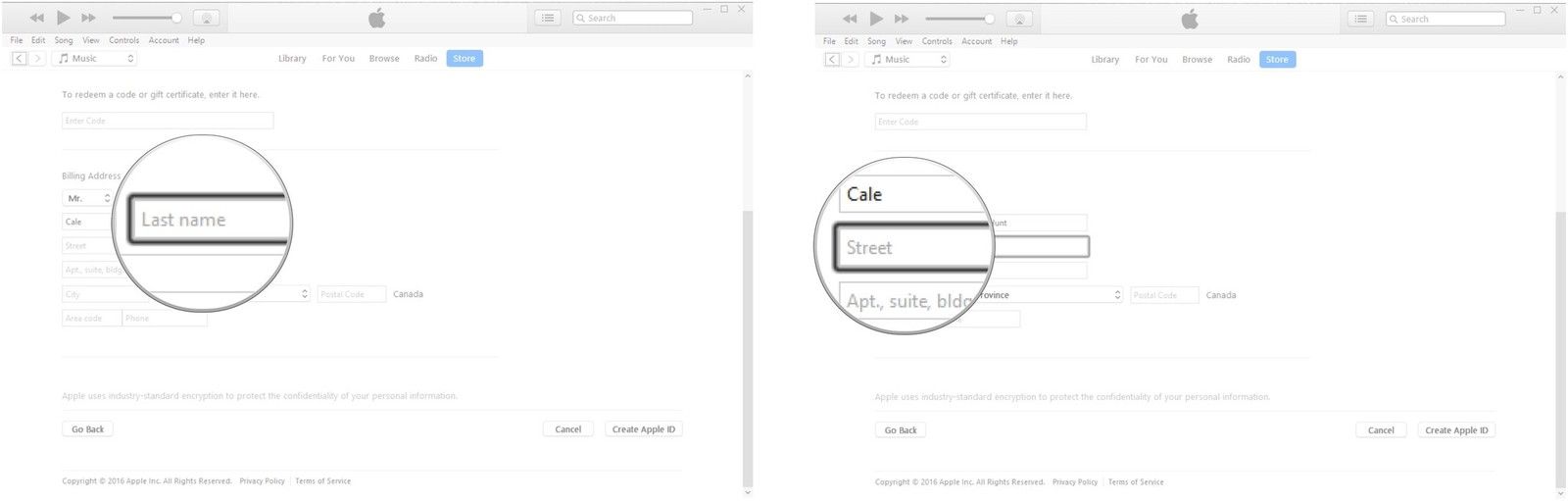The width and height of the screenshot is (1568, 501).
Task: Click the Enter Code field in the left window
Action: click(x=168, y=121)
